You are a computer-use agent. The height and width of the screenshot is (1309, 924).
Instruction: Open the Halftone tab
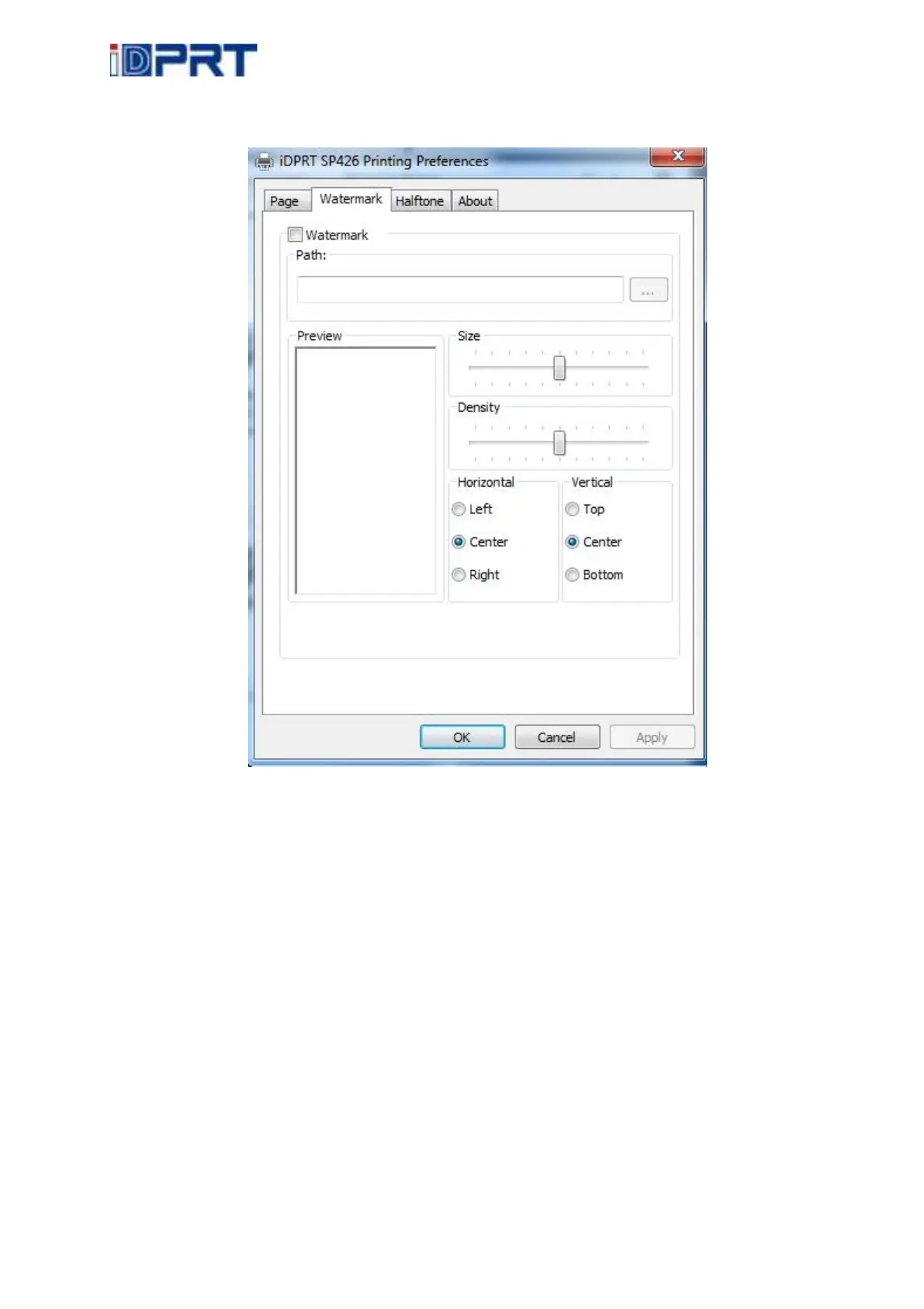click(420, 200)
